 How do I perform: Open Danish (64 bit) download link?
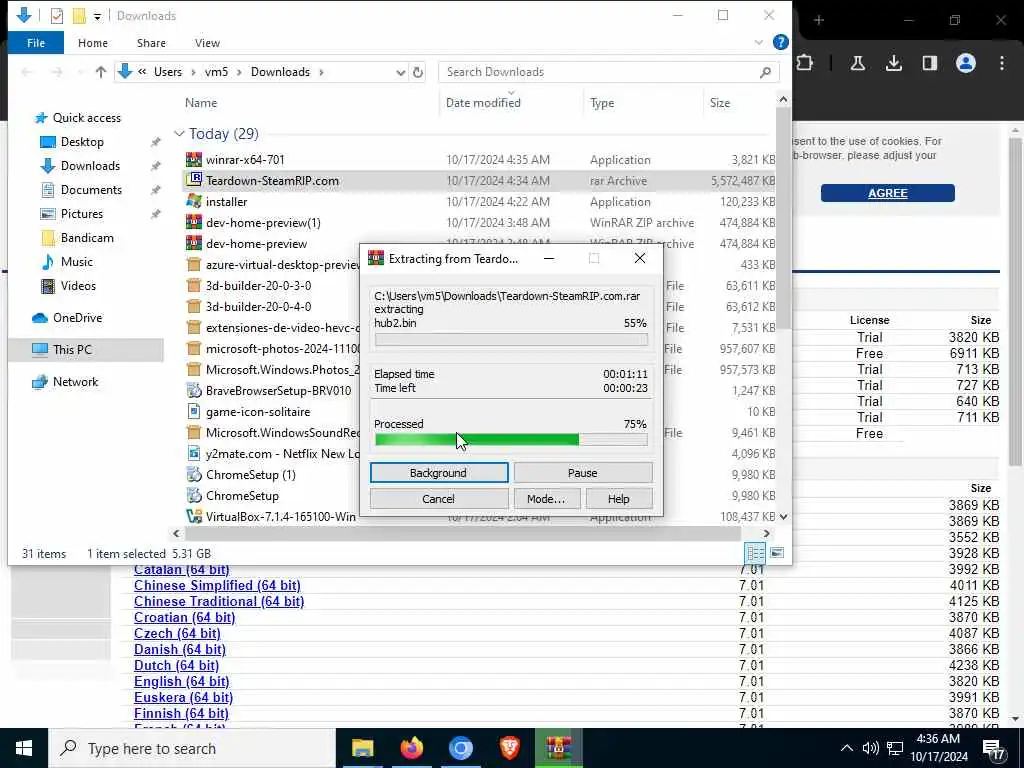pyautogui.click(x=180, y=650)
